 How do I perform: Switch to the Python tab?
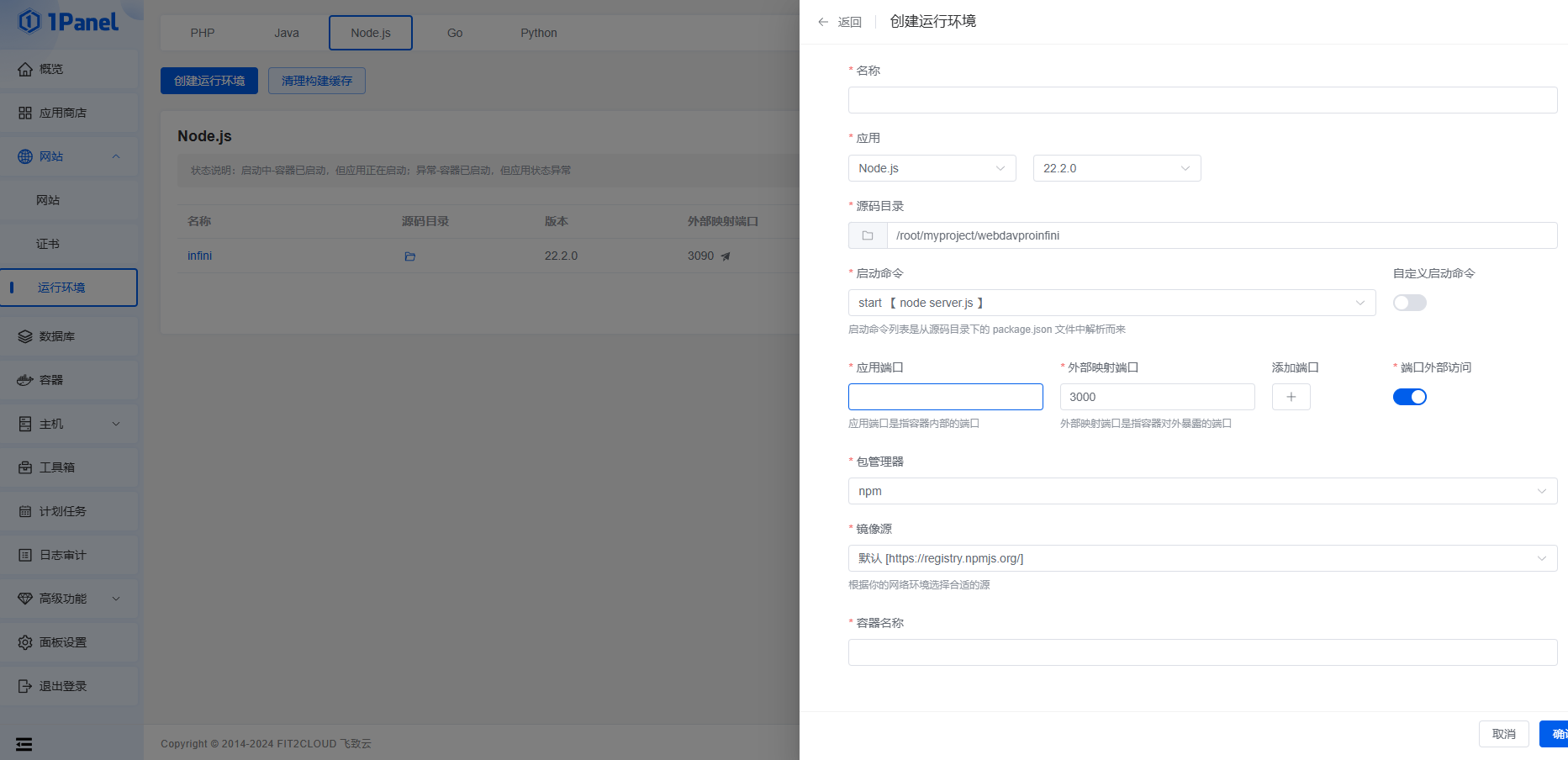pyautogui.click(x=538, y=33)
